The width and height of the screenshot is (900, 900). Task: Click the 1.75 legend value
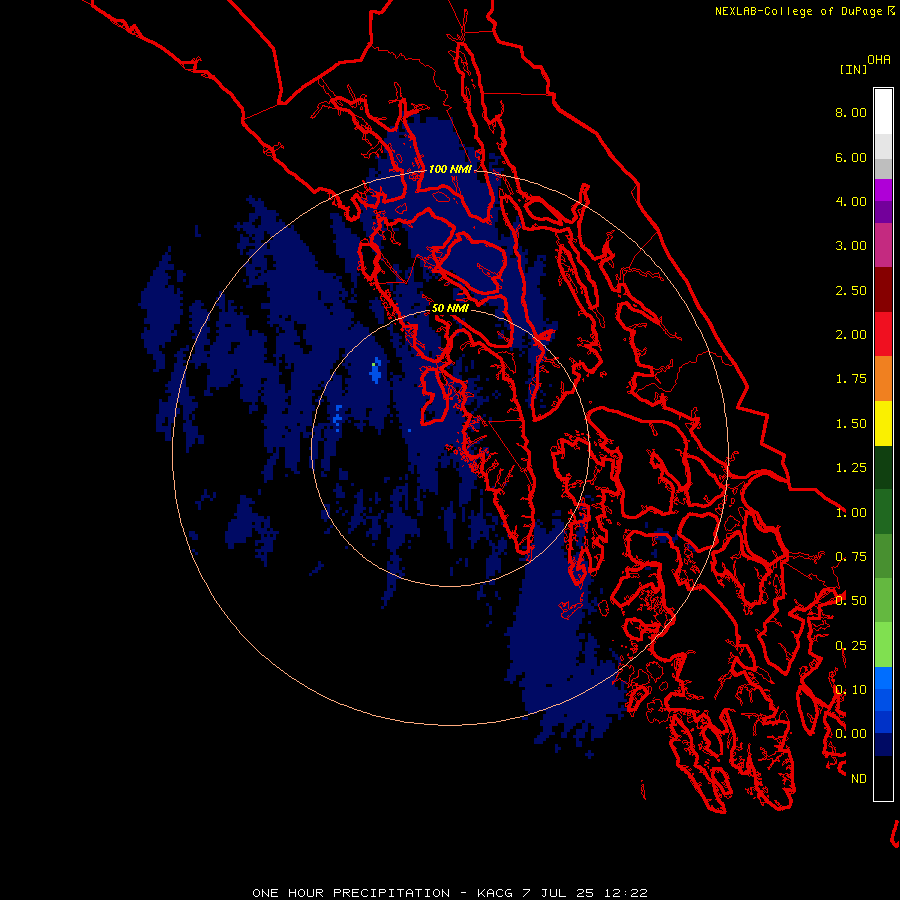click(x=851, y=379)
